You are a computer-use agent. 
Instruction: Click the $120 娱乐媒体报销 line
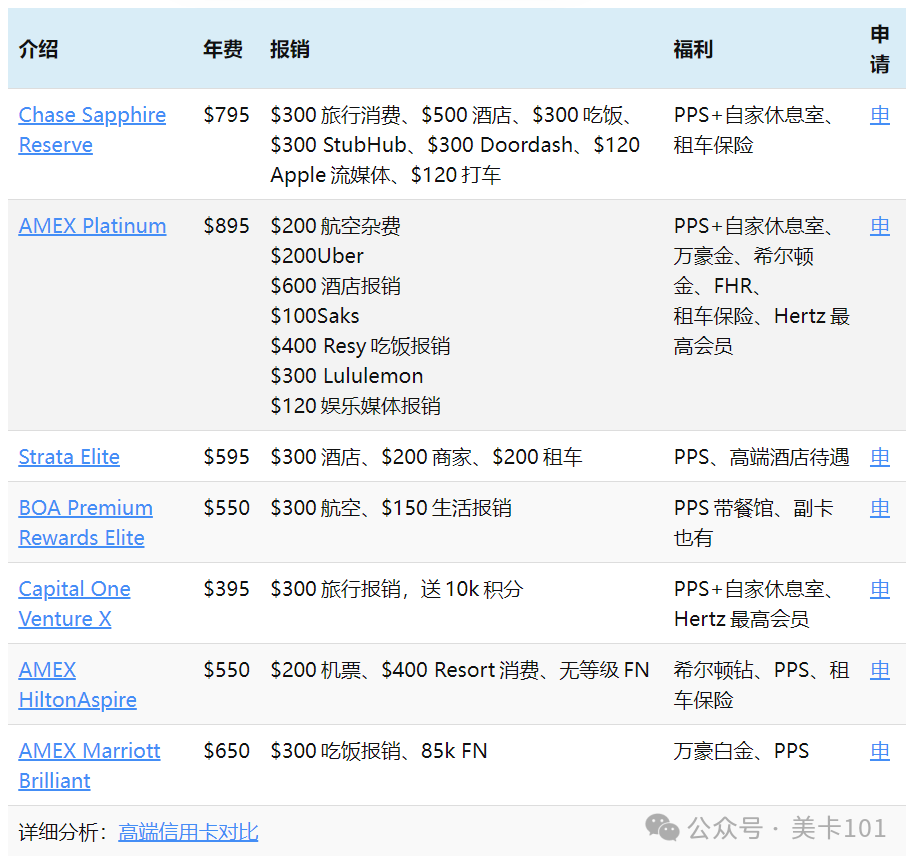tap(355, 406)
